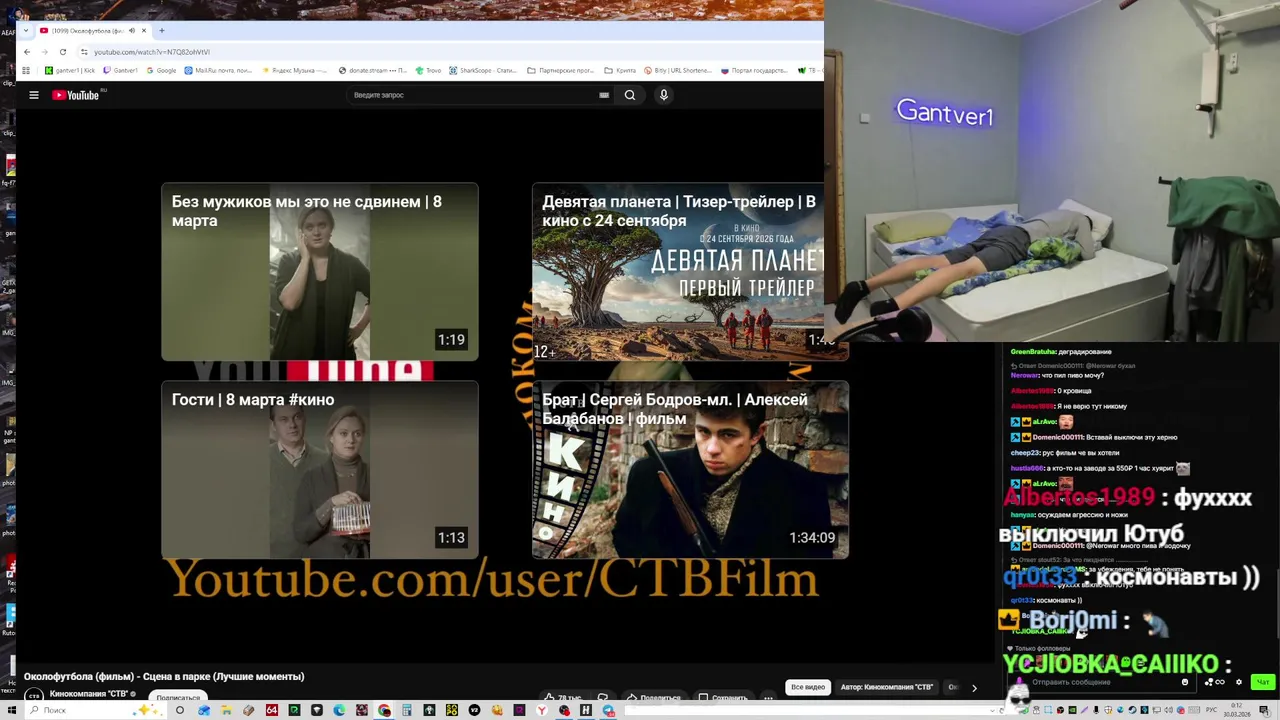
Task: Open the Google bookmark
Action: pos(161,70)
